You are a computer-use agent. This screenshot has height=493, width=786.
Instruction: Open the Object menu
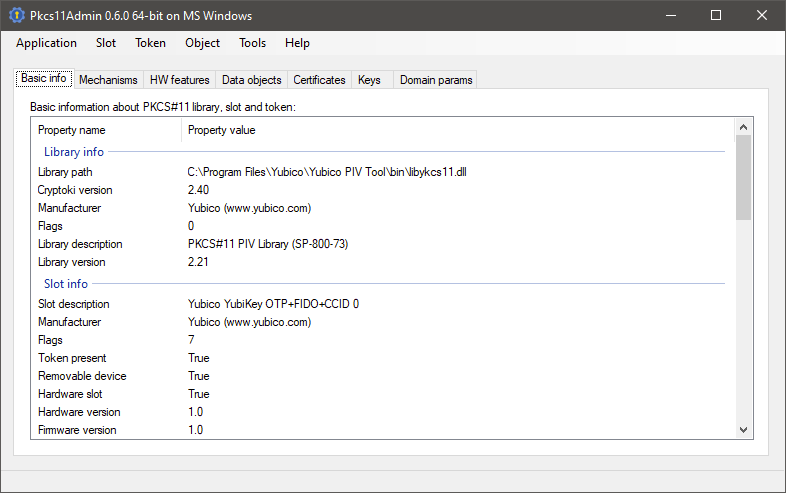203,43
